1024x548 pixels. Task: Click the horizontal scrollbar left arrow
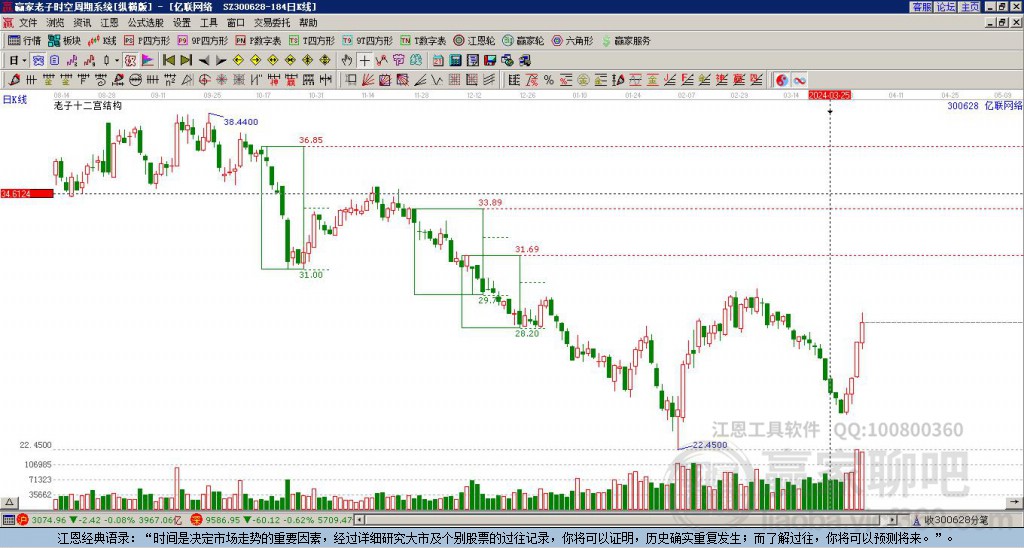[x=358, y=520]
